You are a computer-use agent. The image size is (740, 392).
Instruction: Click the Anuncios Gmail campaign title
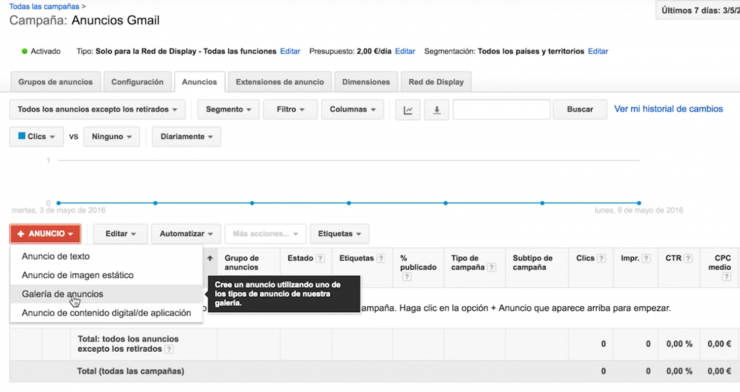tap(116, 21)
